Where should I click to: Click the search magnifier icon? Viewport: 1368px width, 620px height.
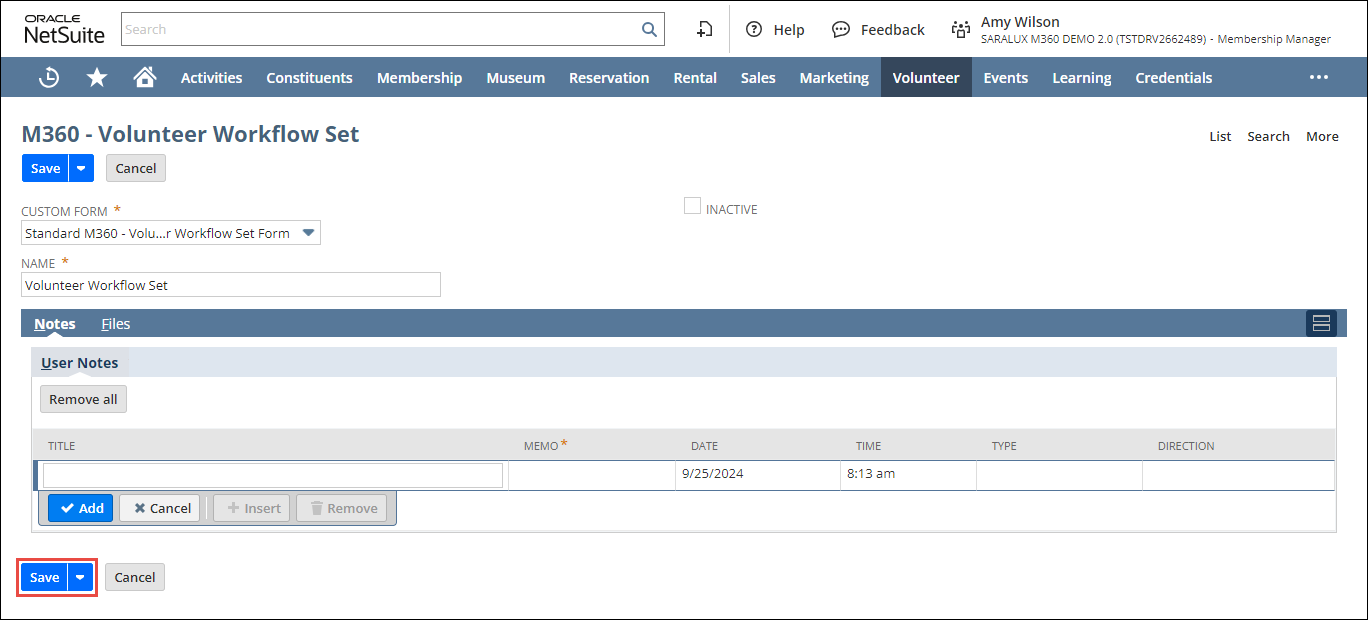(649, 30)
